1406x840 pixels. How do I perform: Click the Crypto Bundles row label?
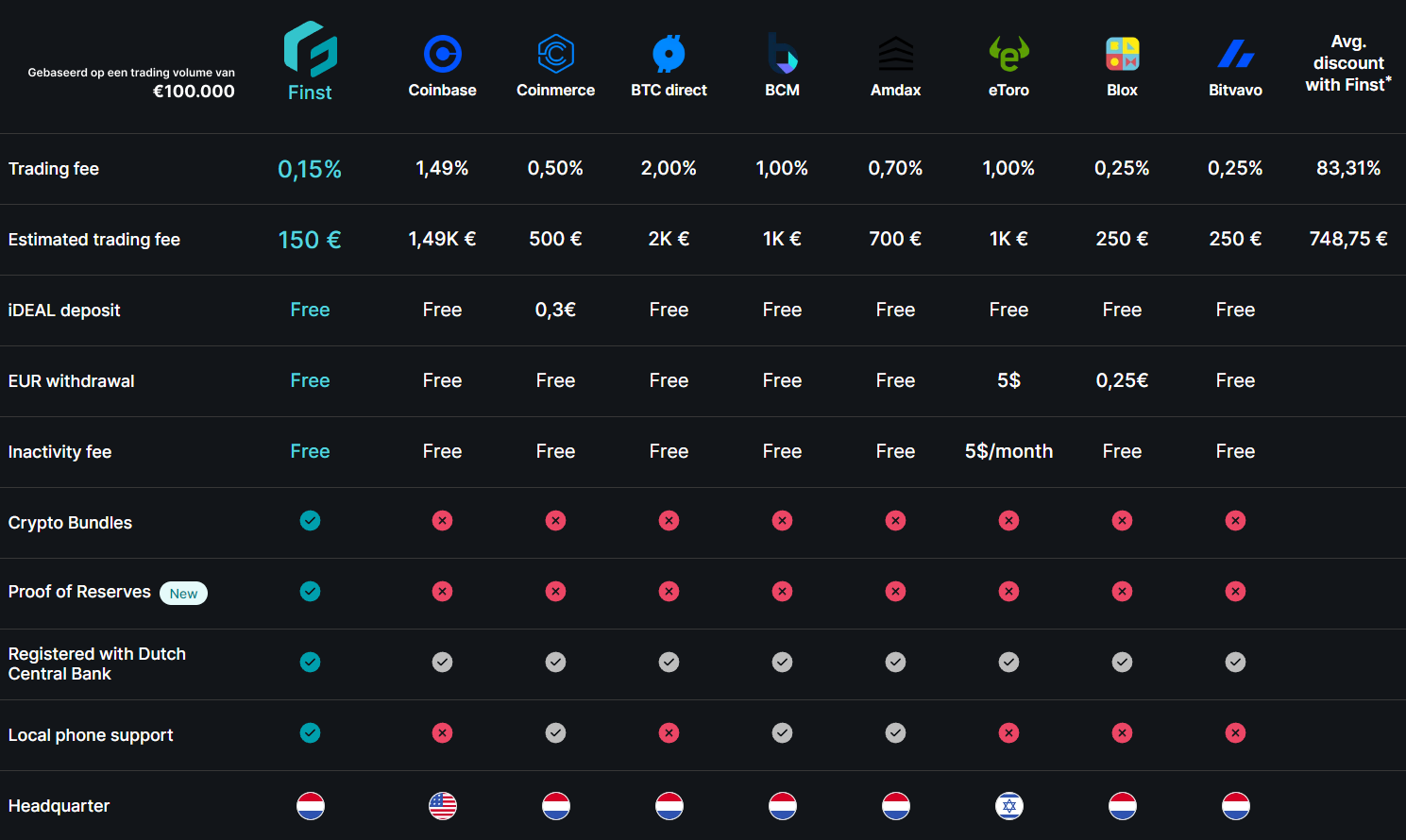pyautogui.click(x=70, y=523)
